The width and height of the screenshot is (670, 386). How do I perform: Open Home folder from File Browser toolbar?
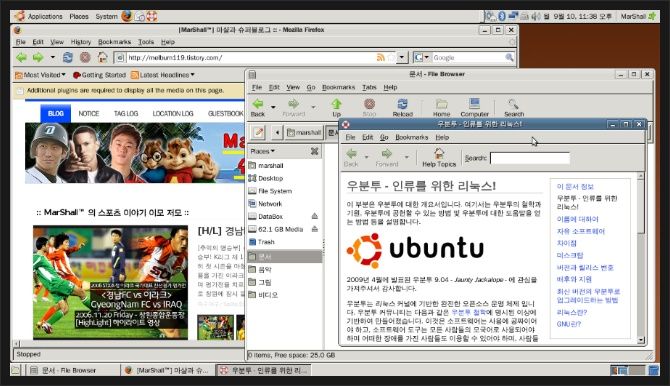tap(441, 108)
